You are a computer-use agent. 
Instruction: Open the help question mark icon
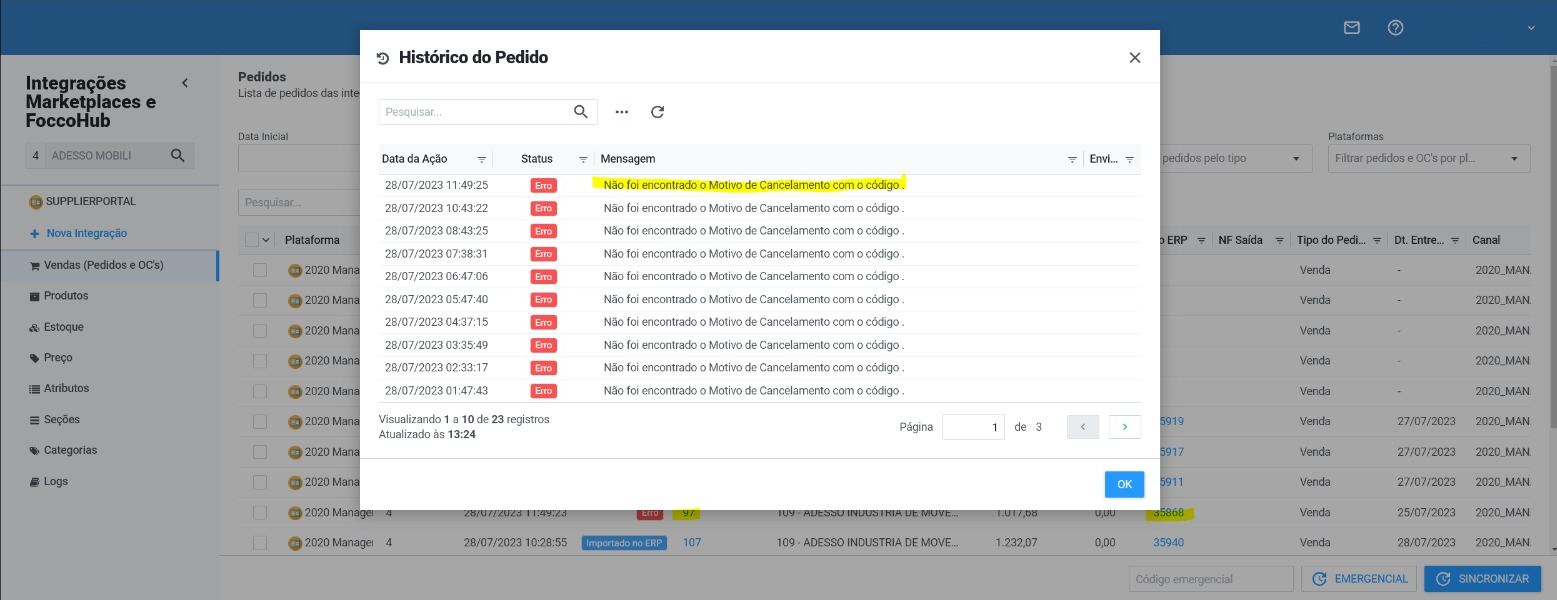click(x=1396, y=28)
